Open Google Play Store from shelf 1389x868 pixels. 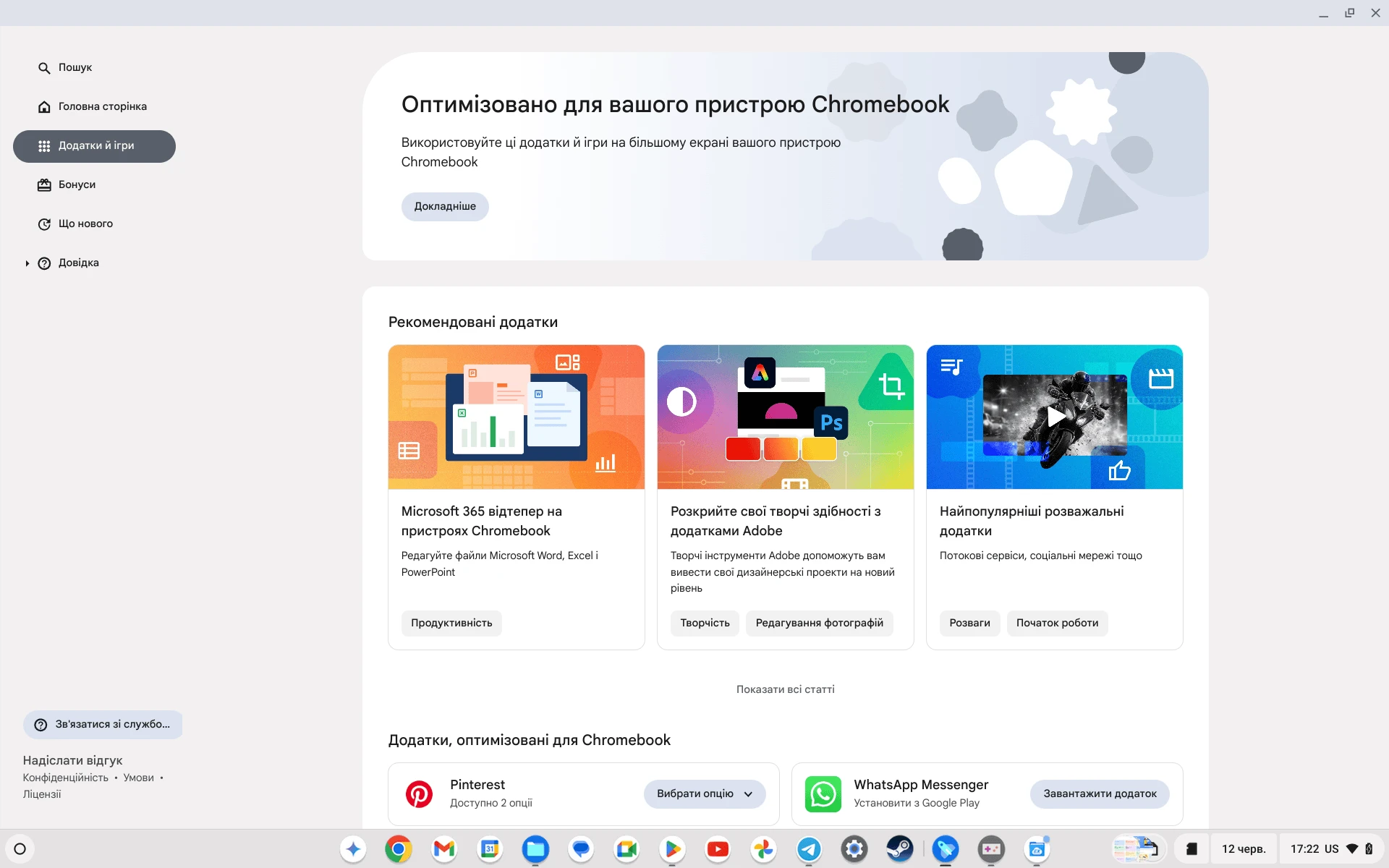672,849
